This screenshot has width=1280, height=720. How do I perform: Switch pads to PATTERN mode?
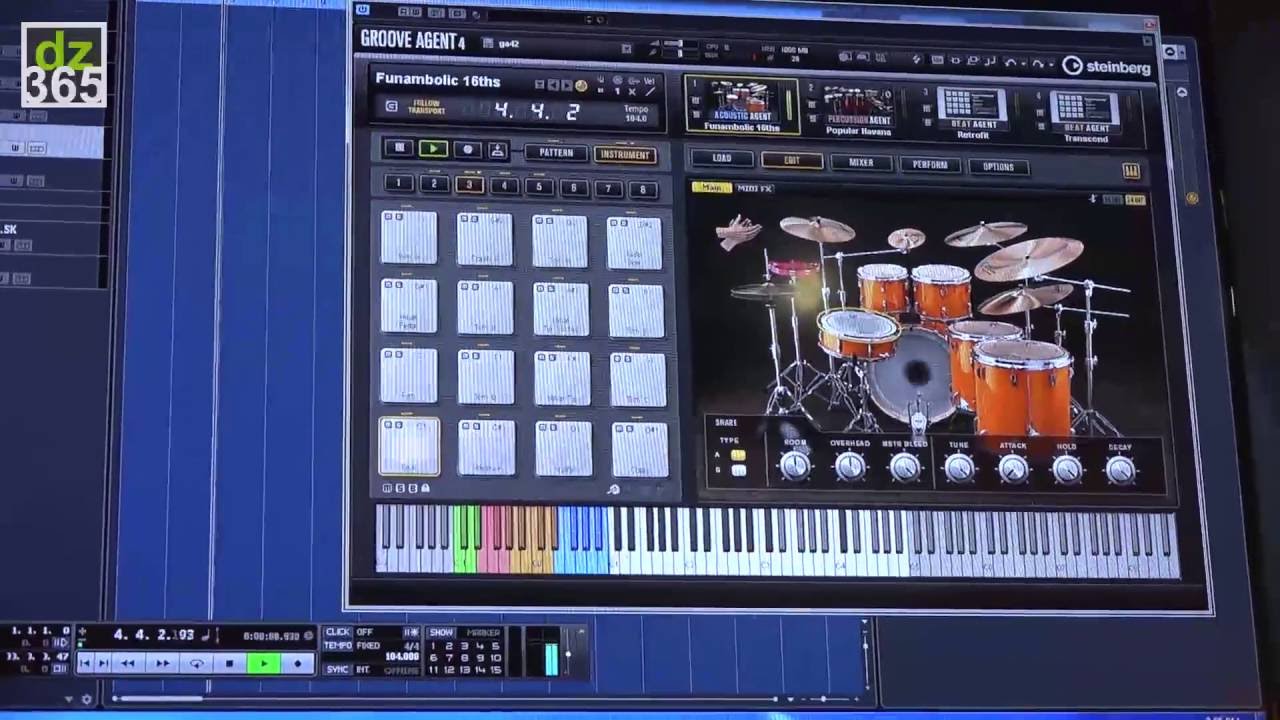pyautogui.click(x=555, y=153)
